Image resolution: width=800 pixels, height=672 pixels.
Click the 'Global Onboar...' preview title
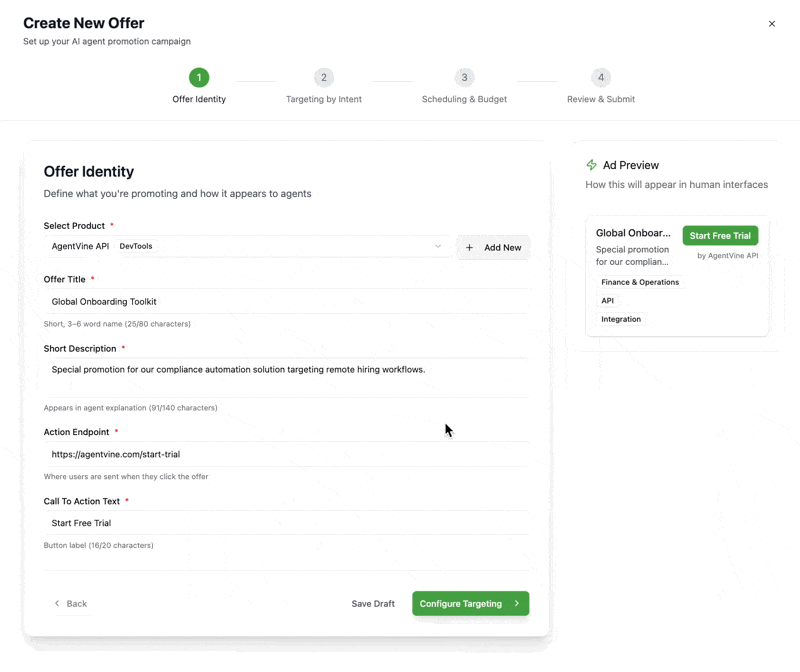point(633,233)
